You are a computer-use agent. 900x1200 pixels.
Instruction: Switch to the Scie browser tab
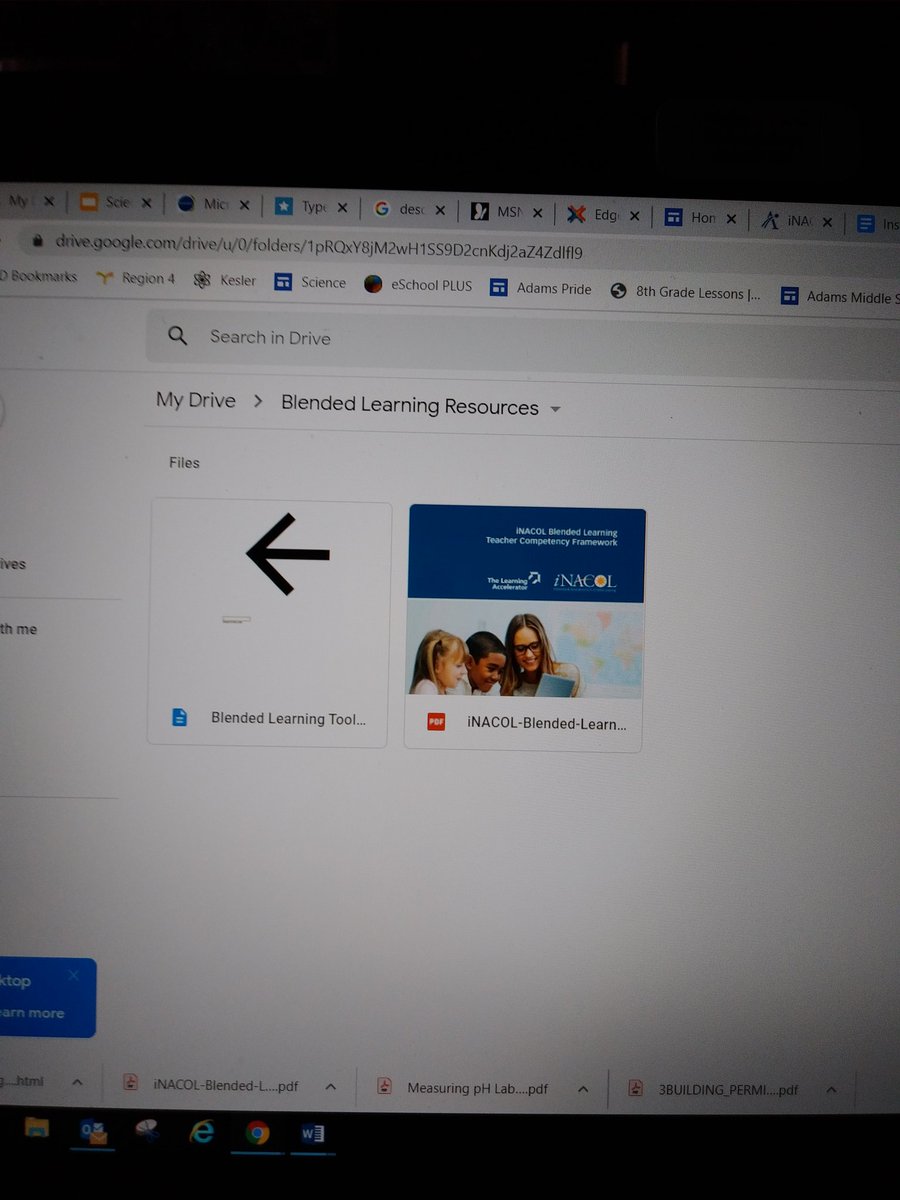pyautogui.click(x=104, y=203)
